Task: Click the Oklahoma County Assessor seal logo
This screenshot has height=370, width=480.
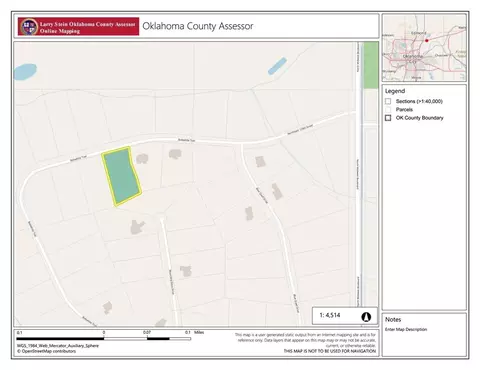Action: click(29, 27)
